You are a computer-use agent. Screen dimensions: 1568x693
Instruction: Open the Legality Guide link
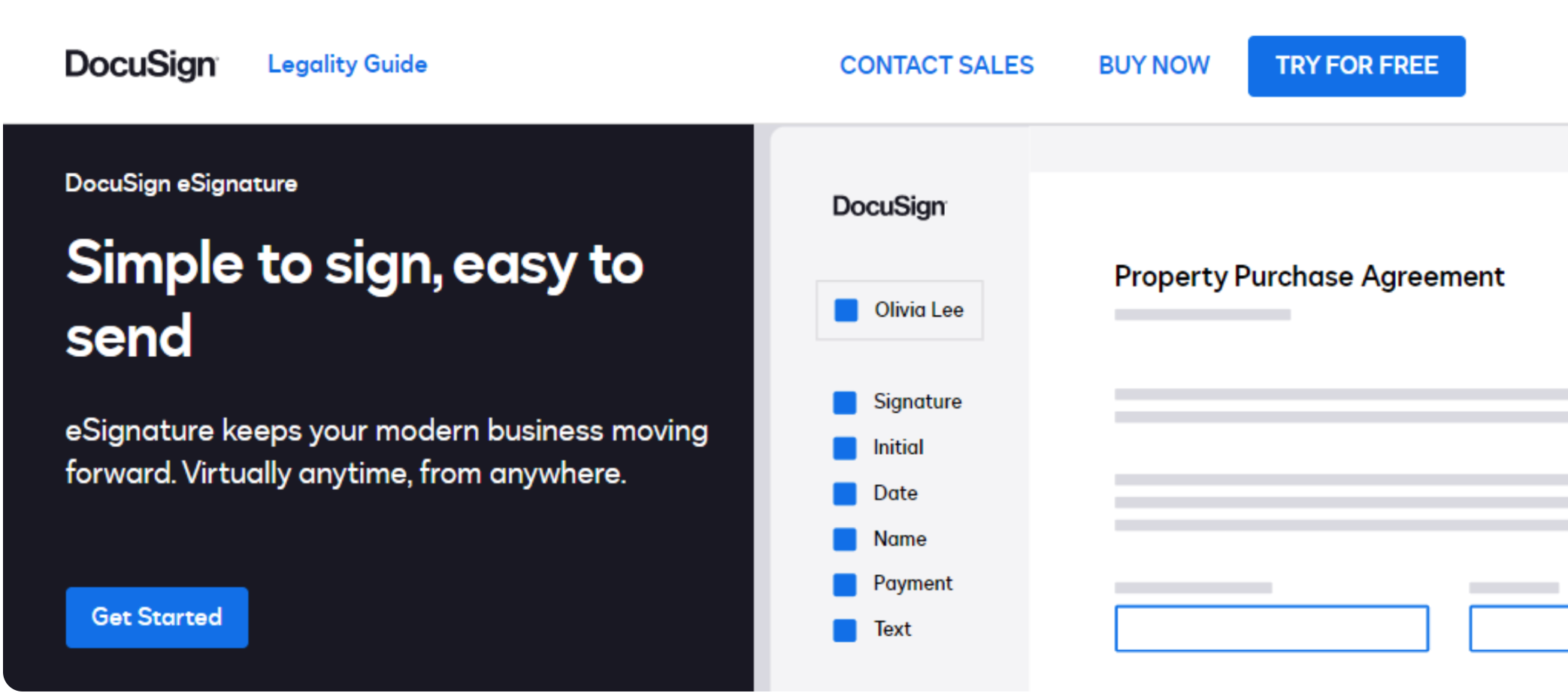pos(347,65)
